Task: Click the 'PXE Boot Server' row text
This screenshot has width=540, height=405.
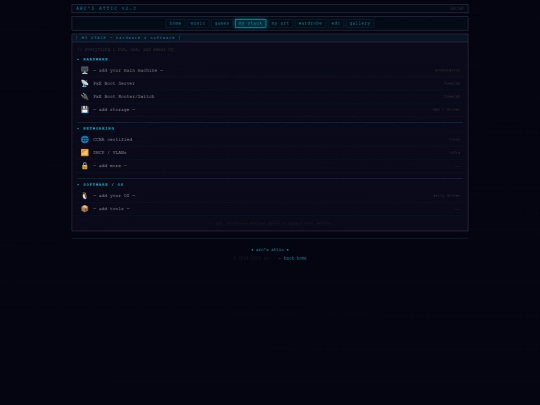Action: pyautogui.click(x=114, y=83)
